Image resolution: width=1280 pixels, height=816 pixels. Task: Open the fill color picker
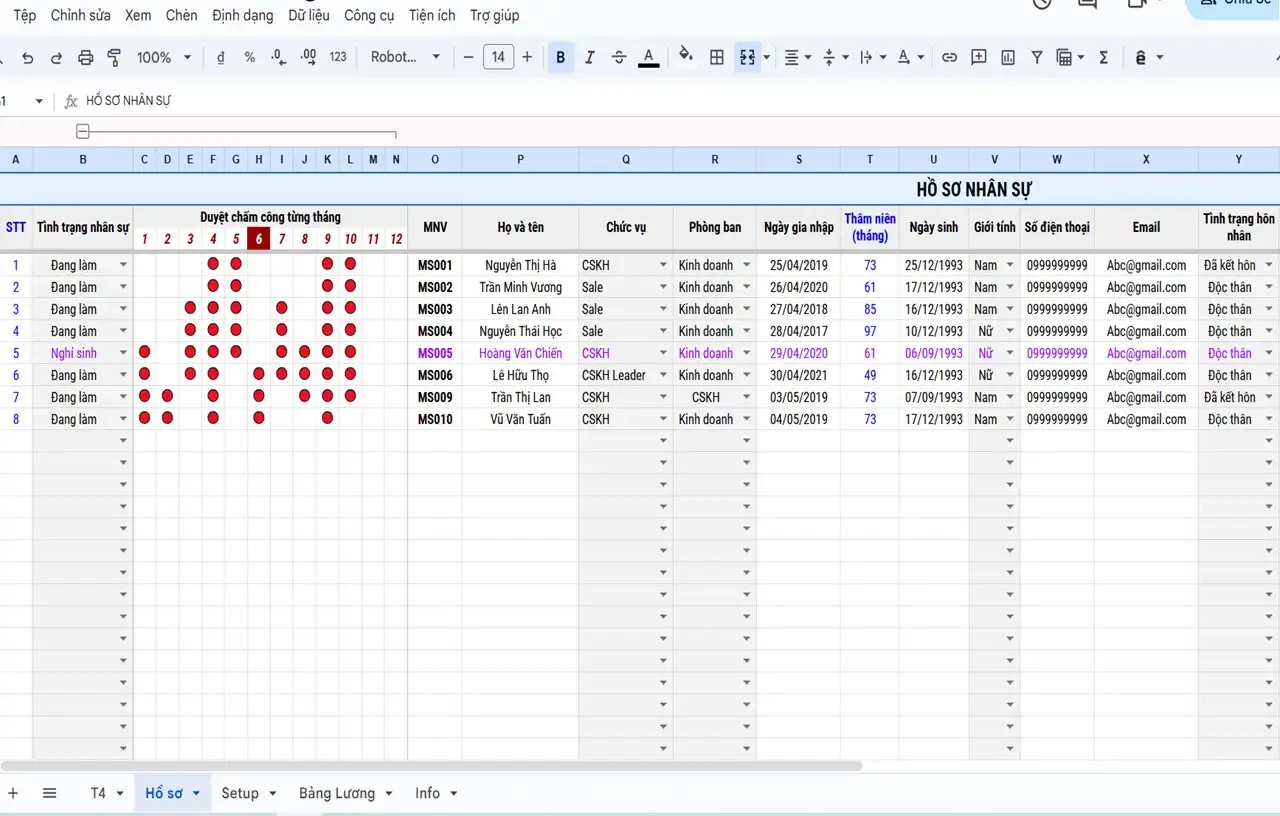(685, 56)
